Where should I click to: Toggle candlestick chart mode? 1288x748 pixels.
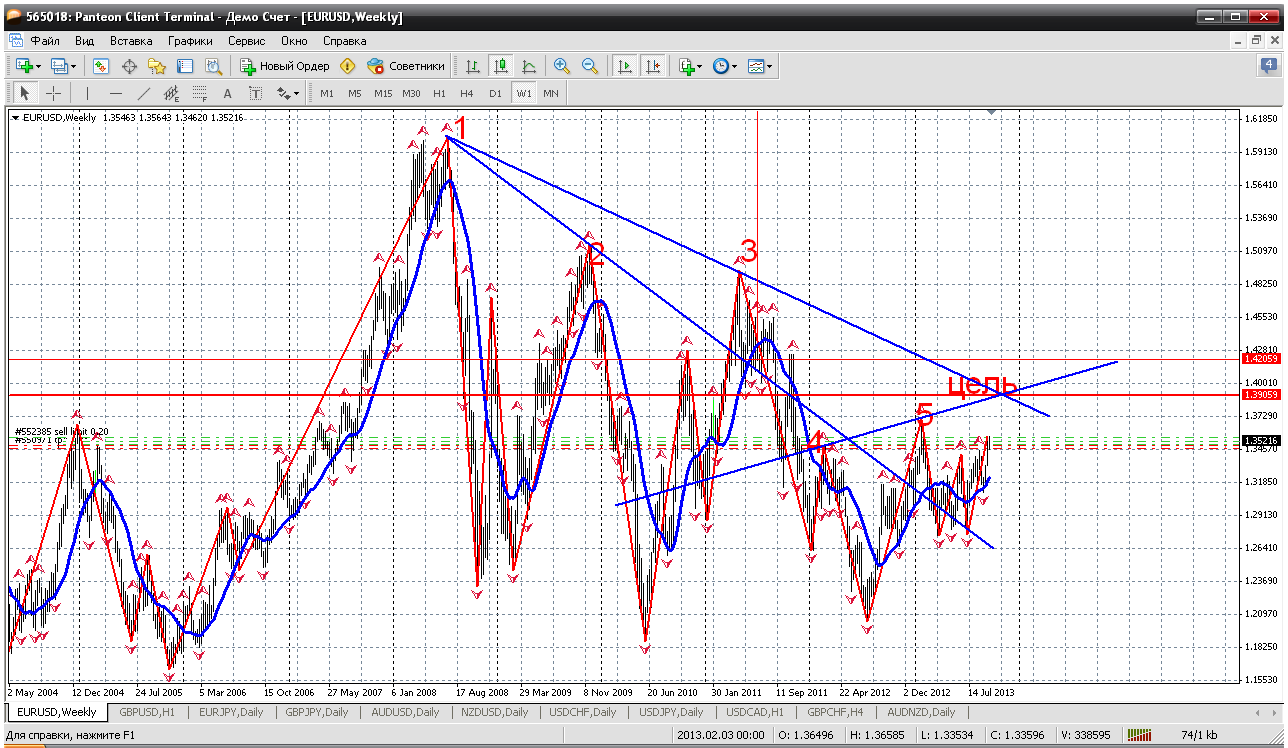tap(500, 66)
